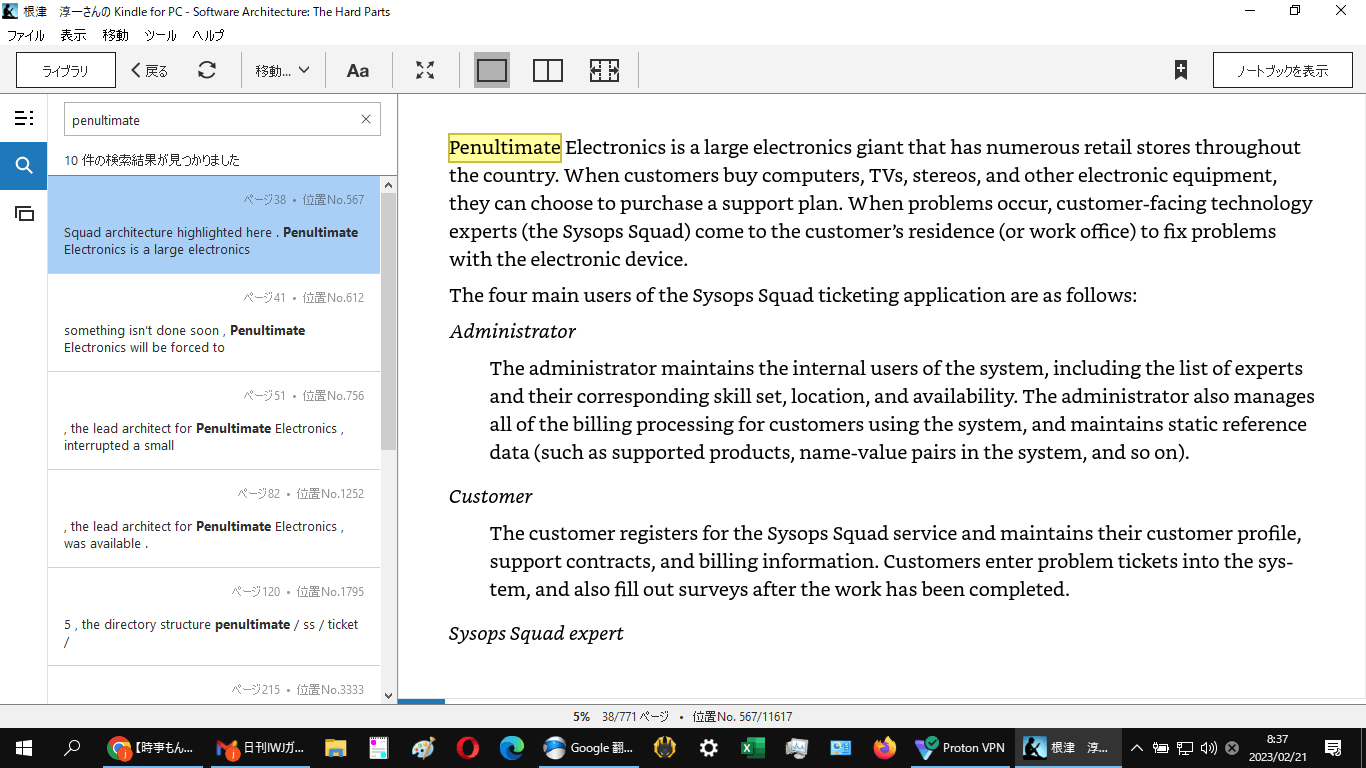Viewport: 1366px width, 768px height.
Task: Open Settings gear from taskbar
Action: (x=709, y=747)
